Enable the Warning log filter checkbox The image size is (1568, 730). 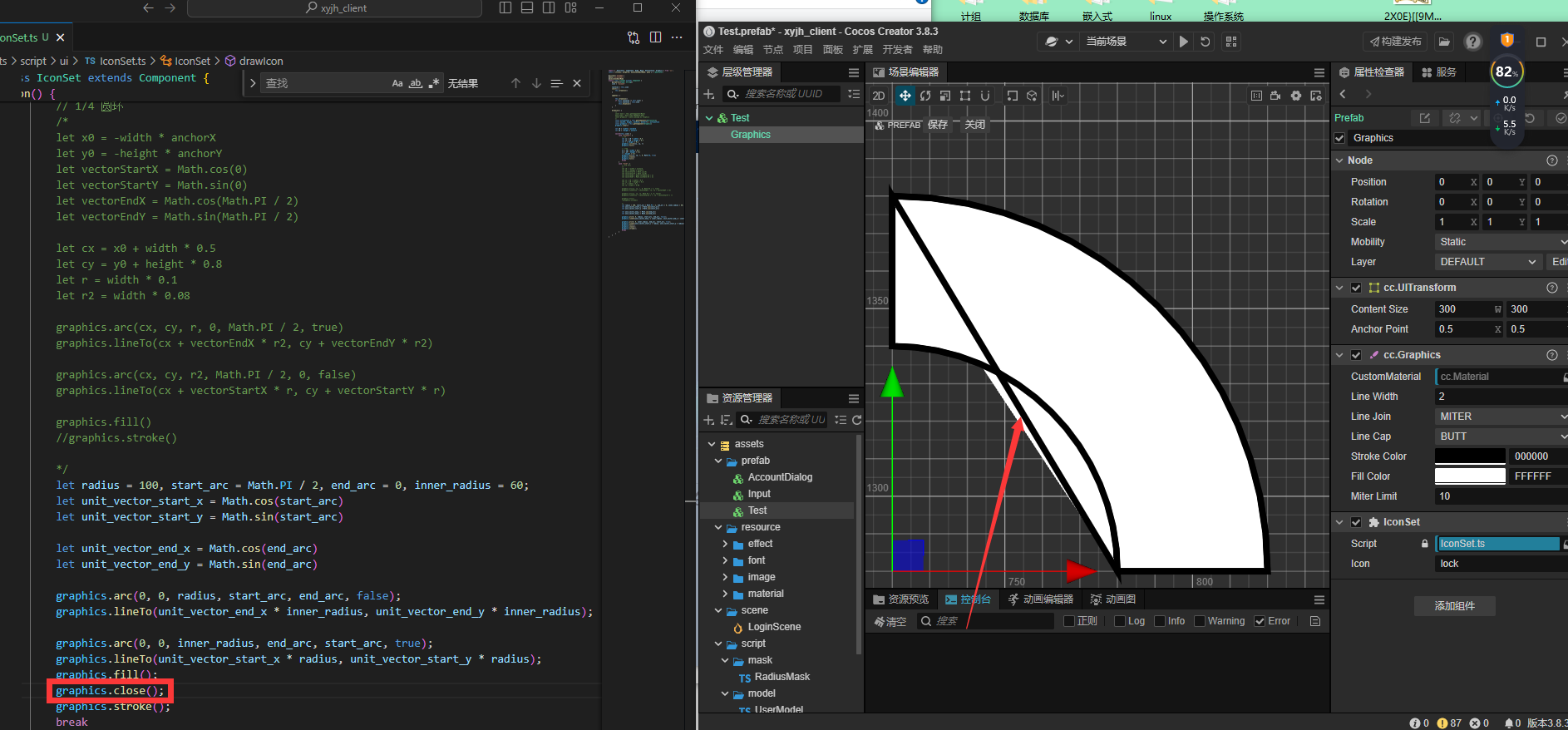pos(1200,621)
